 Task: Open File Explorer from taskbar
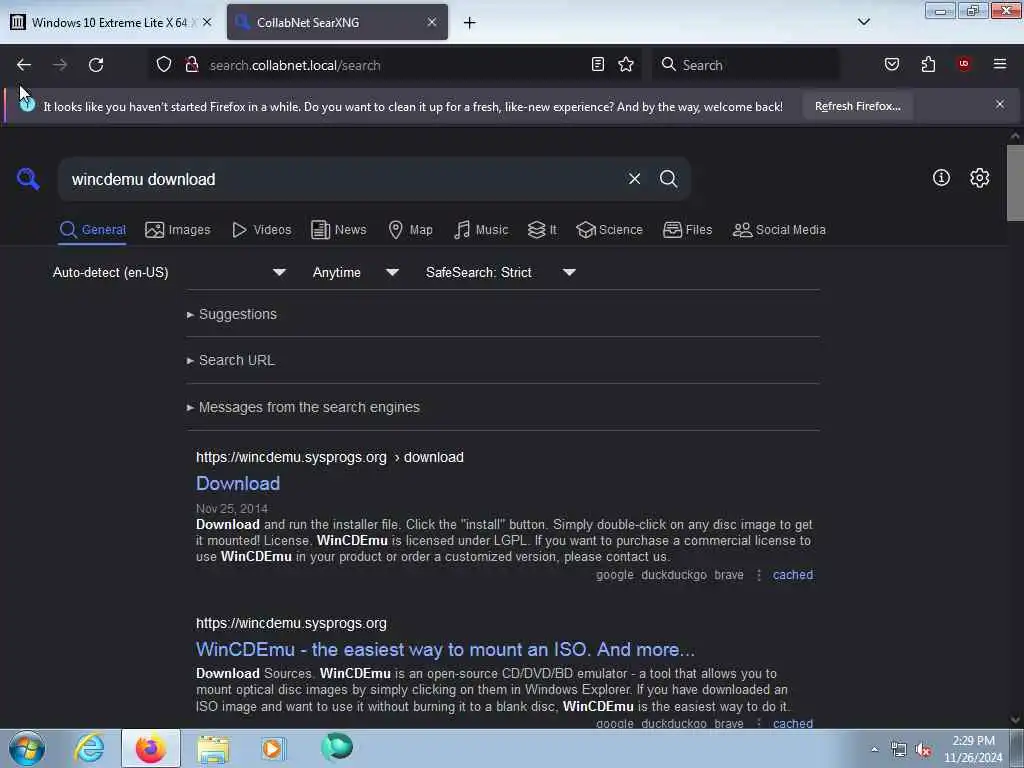coord(213,749)
